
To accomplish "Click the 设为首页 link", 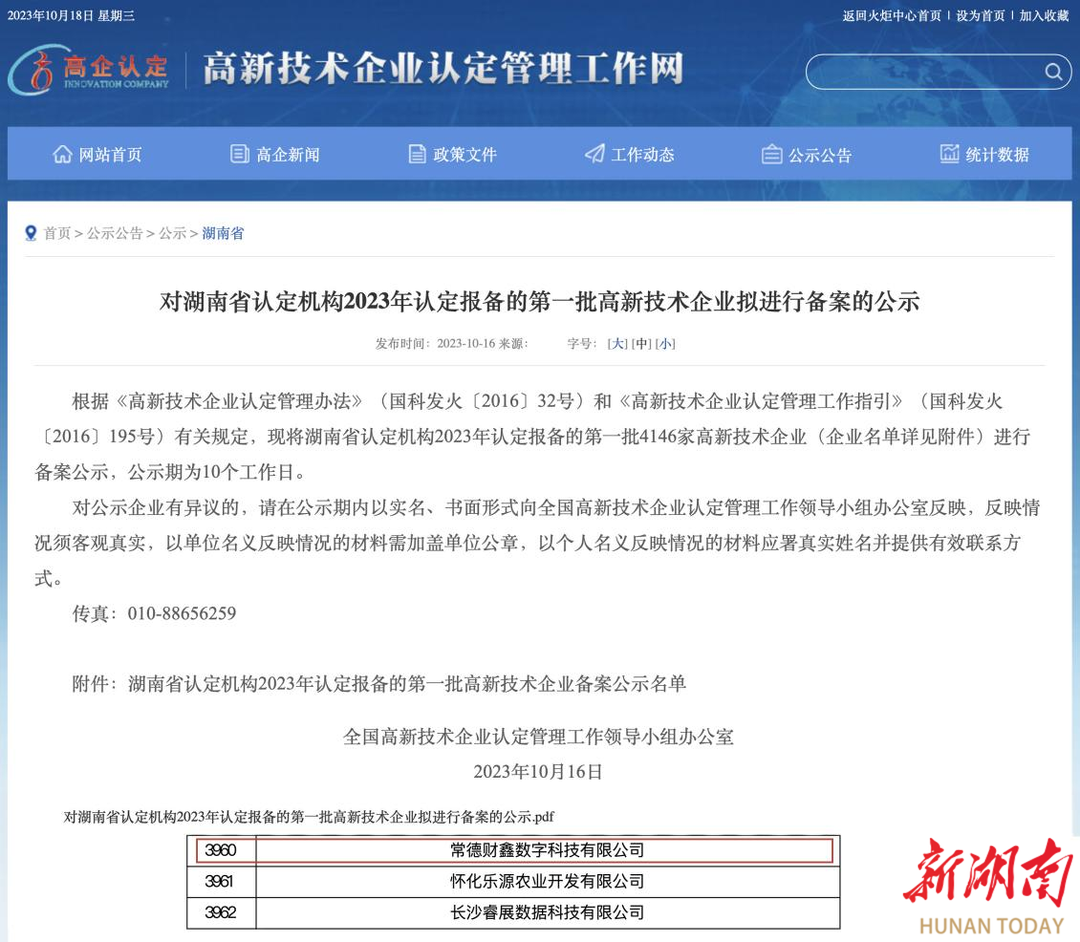I will [x=980, y=15].
